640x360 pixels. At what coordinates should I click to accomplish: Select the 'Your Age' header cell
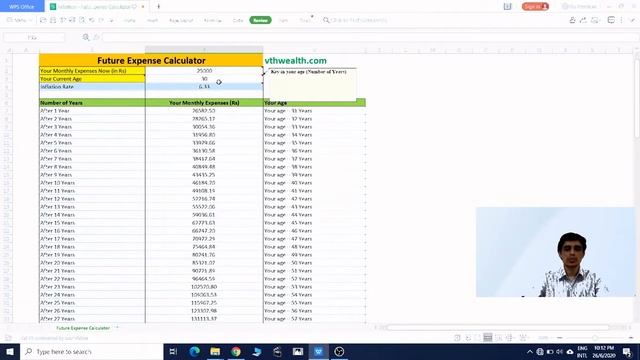click(314, 102)
